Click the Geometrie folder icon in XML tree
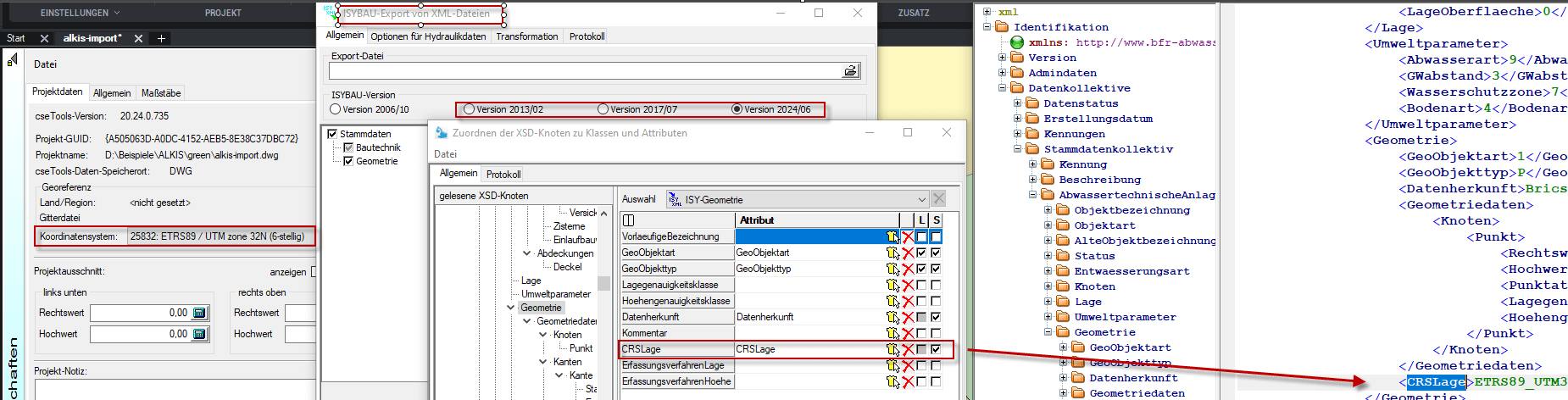 coord(1063,332)
